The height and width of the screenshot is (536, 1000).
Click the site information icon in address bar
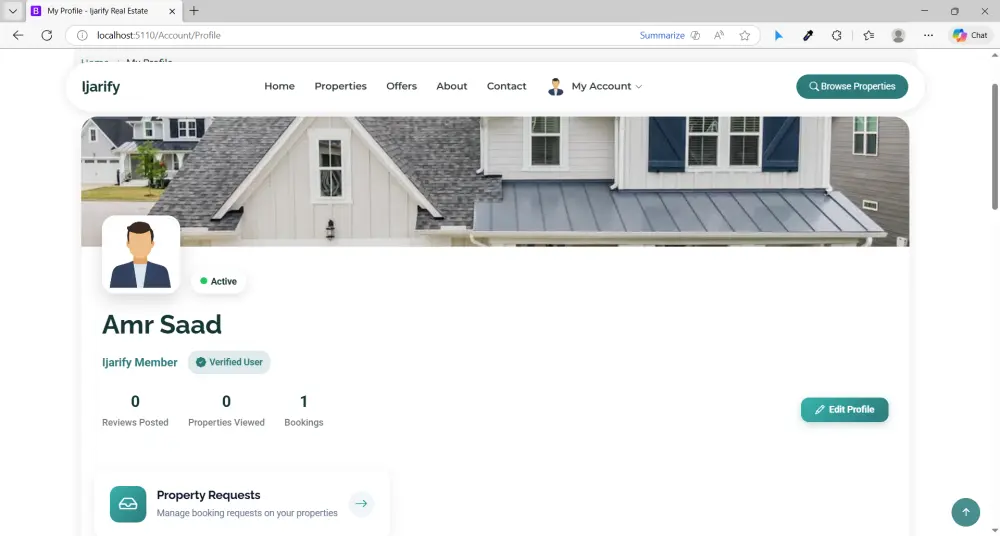(82, 36)
